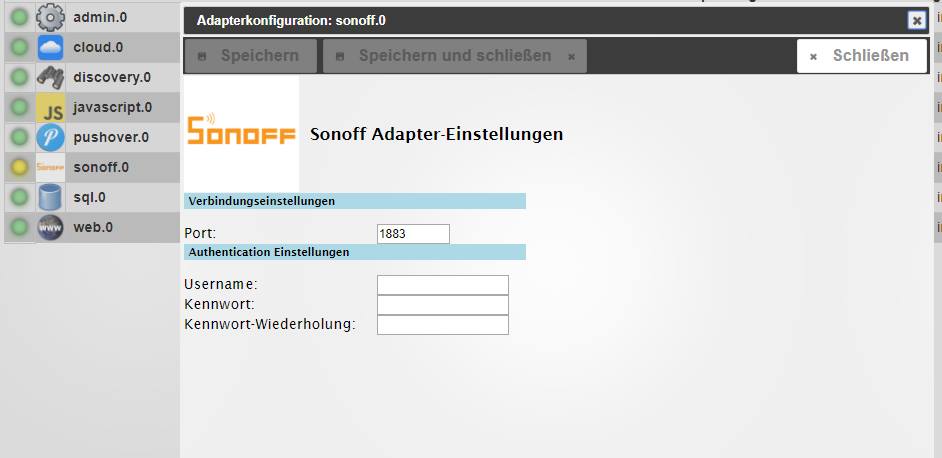Click the sql.0 database icon
Viewport: 942px width, 458px height.
(x=50, y=197)
